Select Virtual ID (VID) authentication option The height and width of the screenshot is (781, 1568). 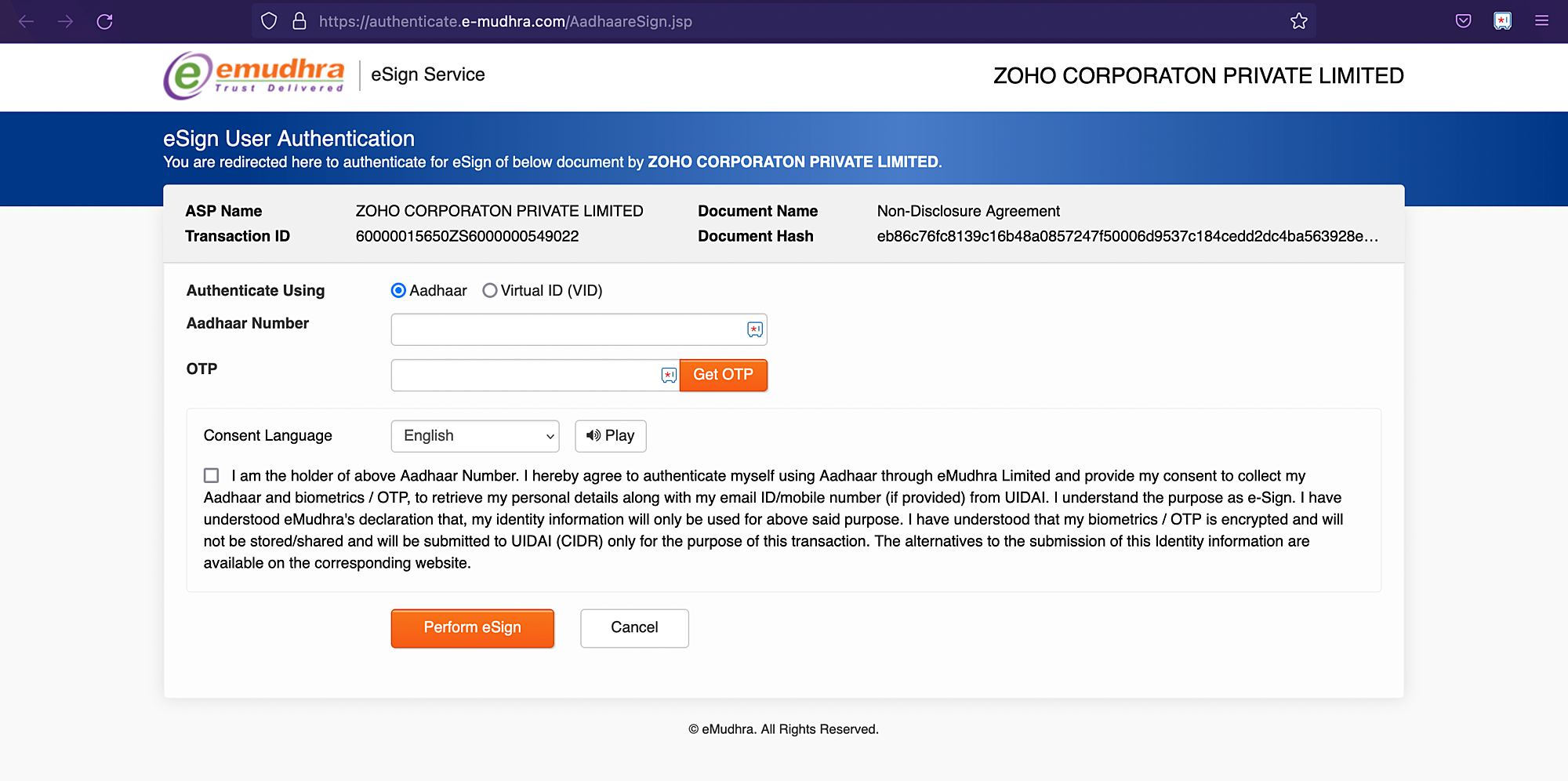click(x=490, y=291)
